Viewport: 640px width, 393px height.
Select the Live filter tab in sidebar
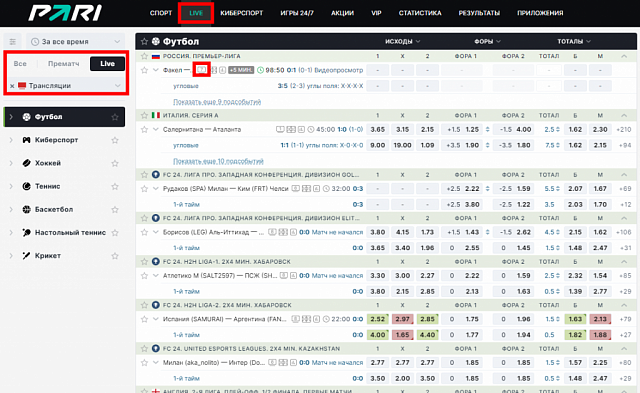[x=107, y=64]
